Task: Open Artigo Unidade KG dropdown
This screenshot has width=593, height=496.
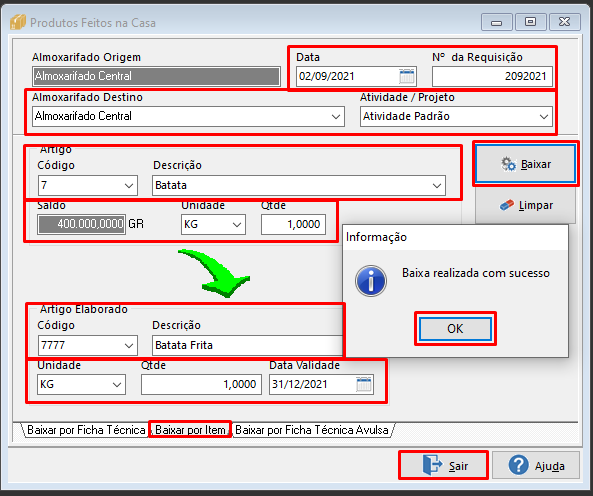Action: click(x=237, y=225)
